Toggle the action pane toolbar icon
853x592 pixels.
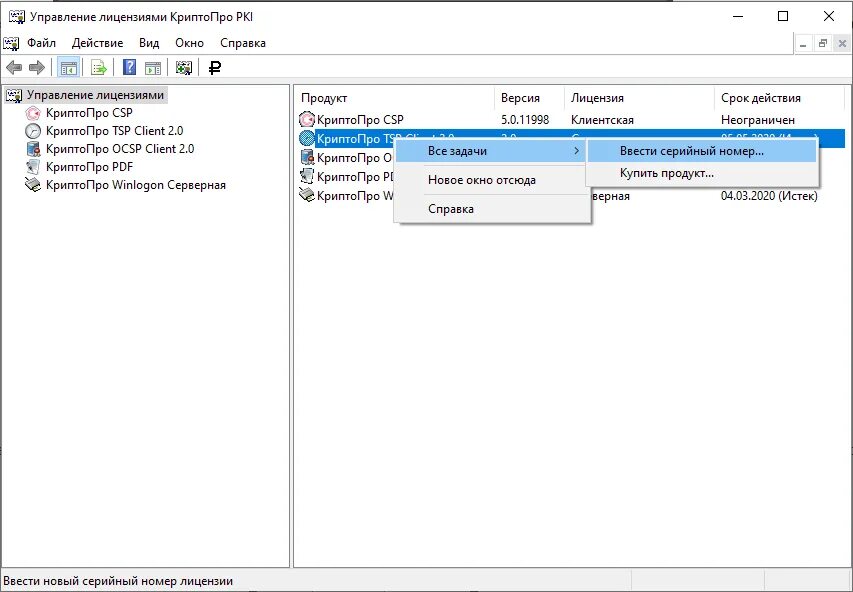point(153,68)
